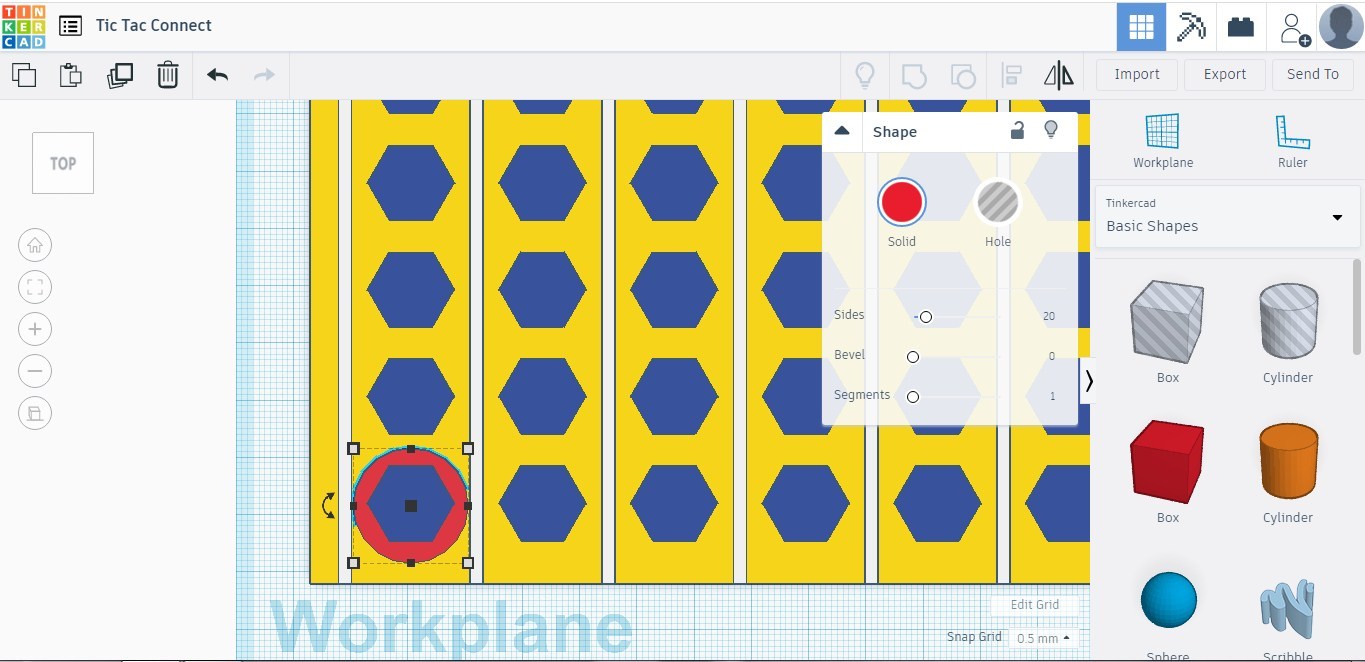Open the design list menu beside Tic Tac Connect
This screenshot has width=1365, height=662.
tap(69, 25)
